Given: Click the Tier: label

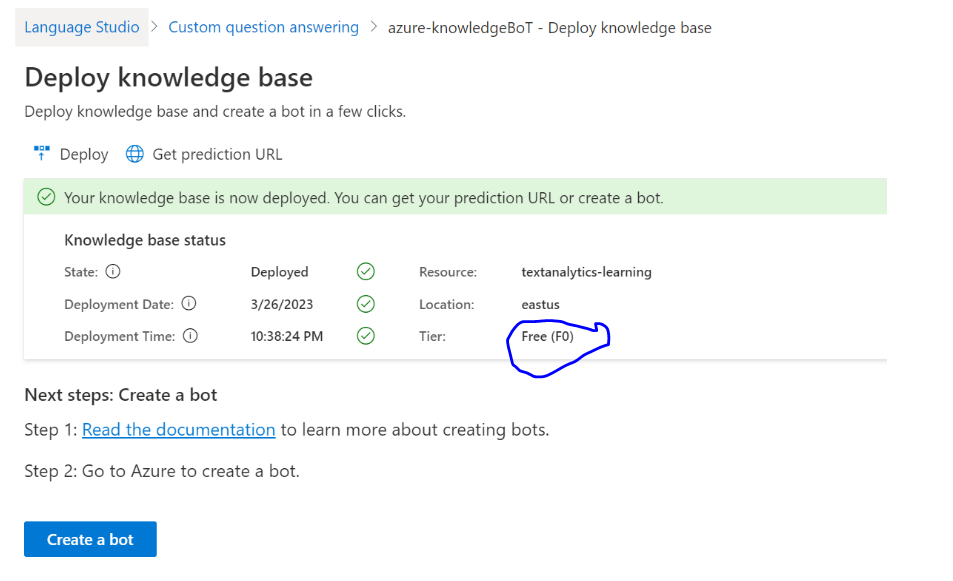Looking at the screenshot, I should point(432,336).
